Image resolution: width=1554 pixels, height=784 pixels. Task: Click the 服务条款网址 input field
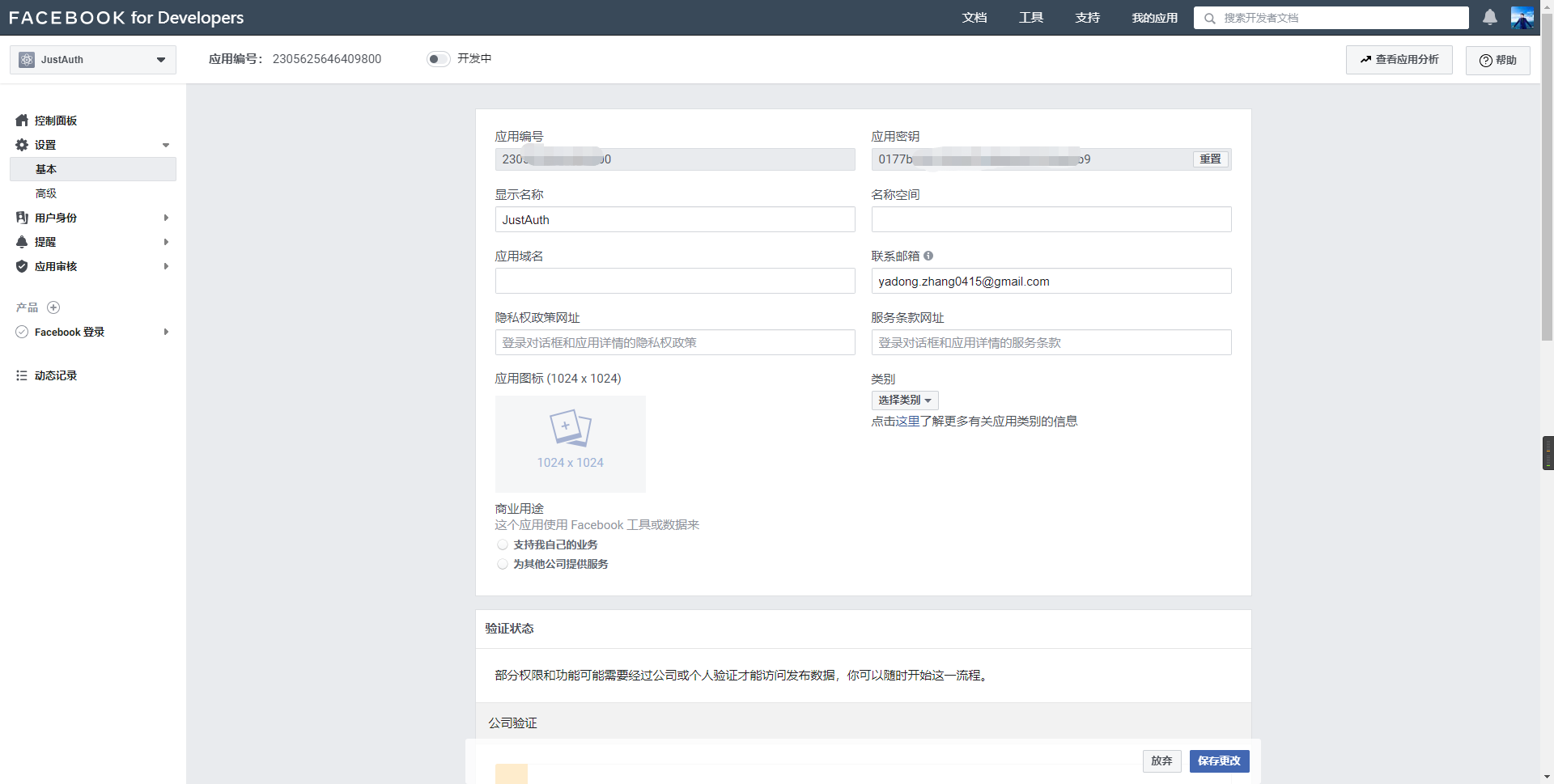point(1051,342)
